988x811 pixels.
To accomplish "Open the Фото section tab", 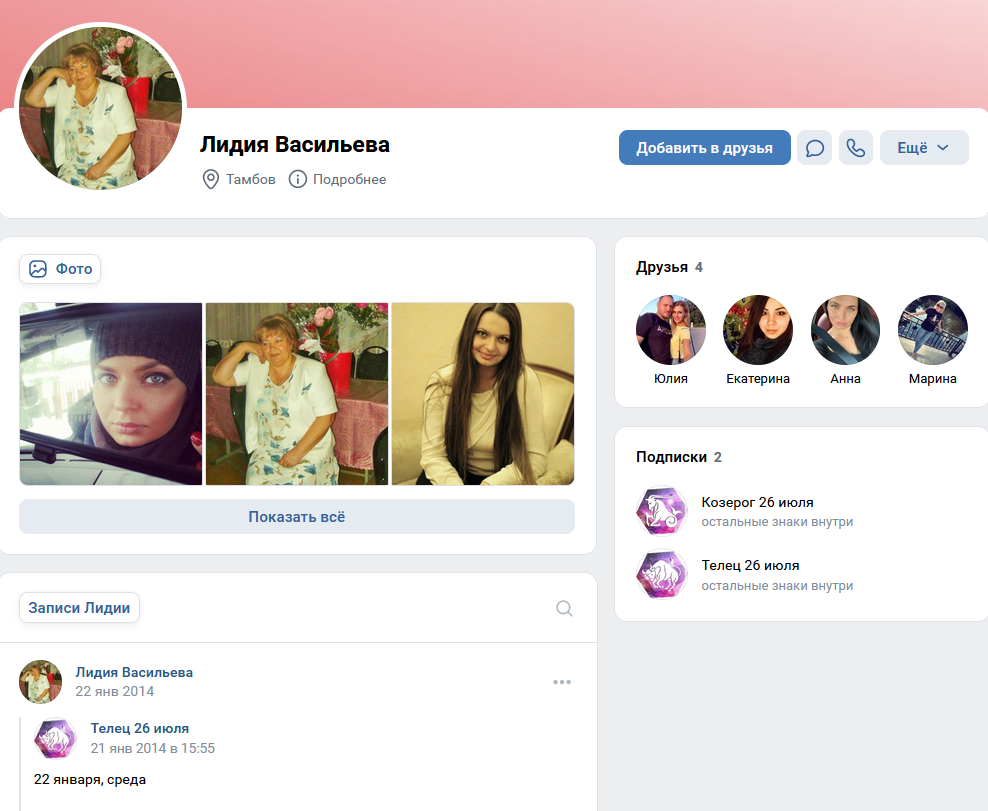I will tap(60, 269).
